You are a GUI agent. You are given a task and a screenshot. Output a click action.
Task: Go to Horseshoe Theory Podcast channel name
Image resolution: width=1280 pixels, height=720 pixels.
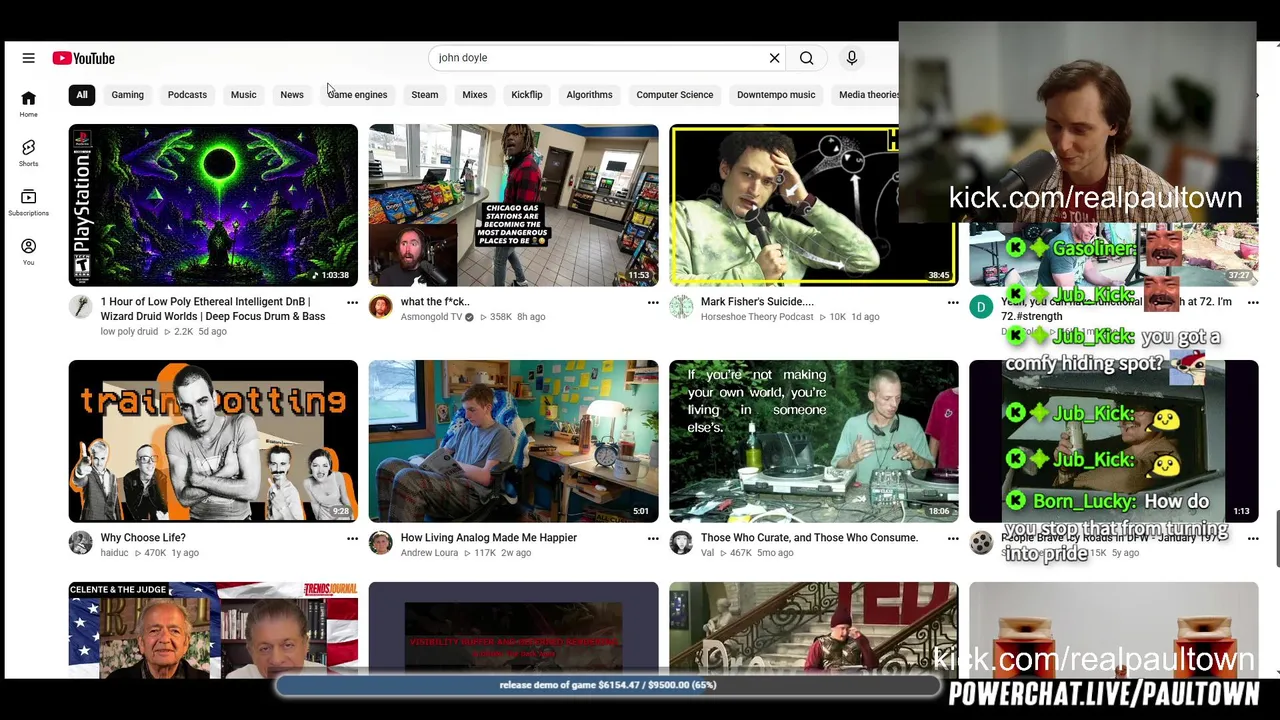click(757, 317)
